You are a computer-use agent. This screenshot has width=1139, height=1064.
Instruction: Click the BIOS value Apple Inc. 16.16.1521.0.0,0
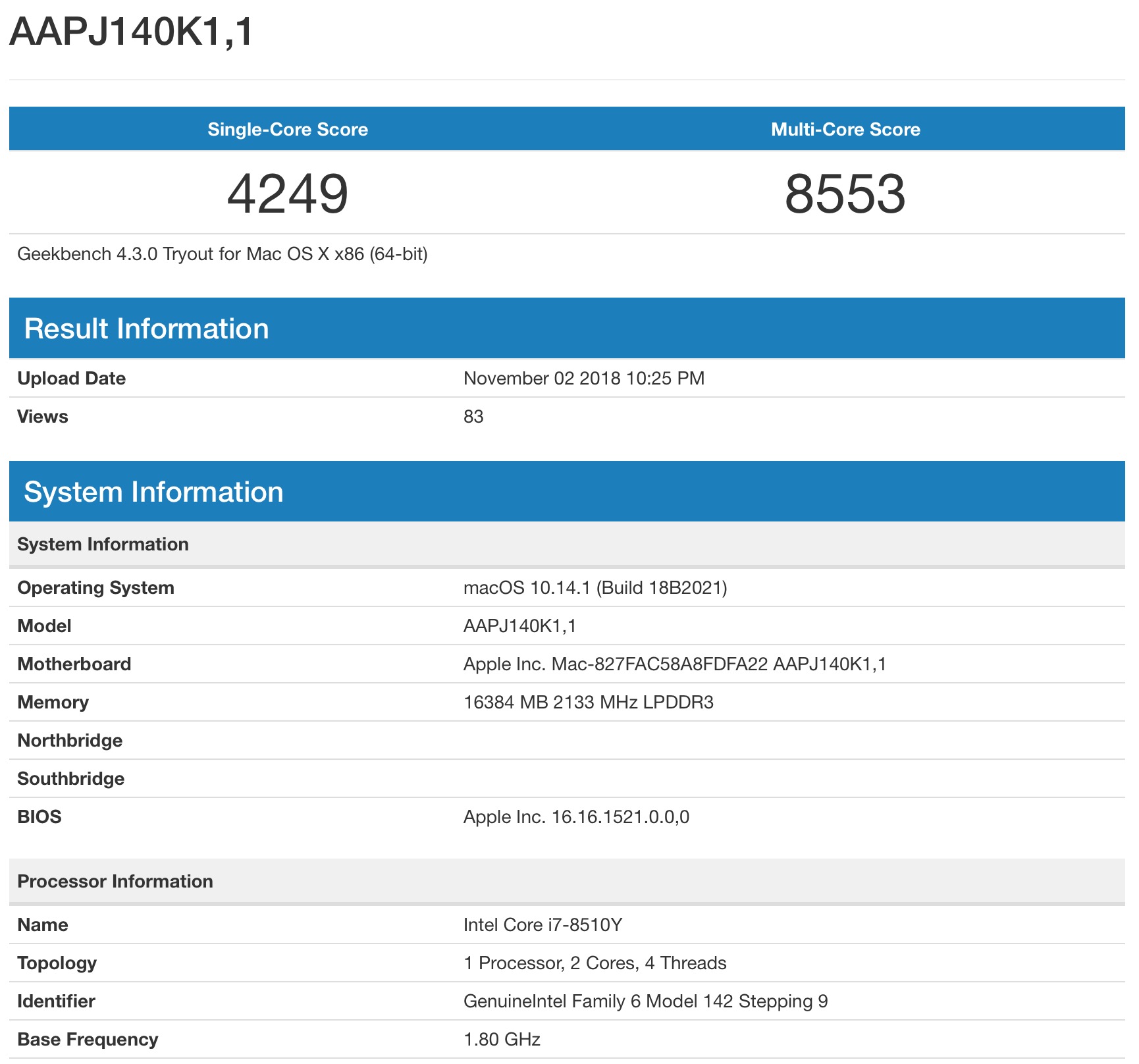pyautogui.click(x=576, y=817)
